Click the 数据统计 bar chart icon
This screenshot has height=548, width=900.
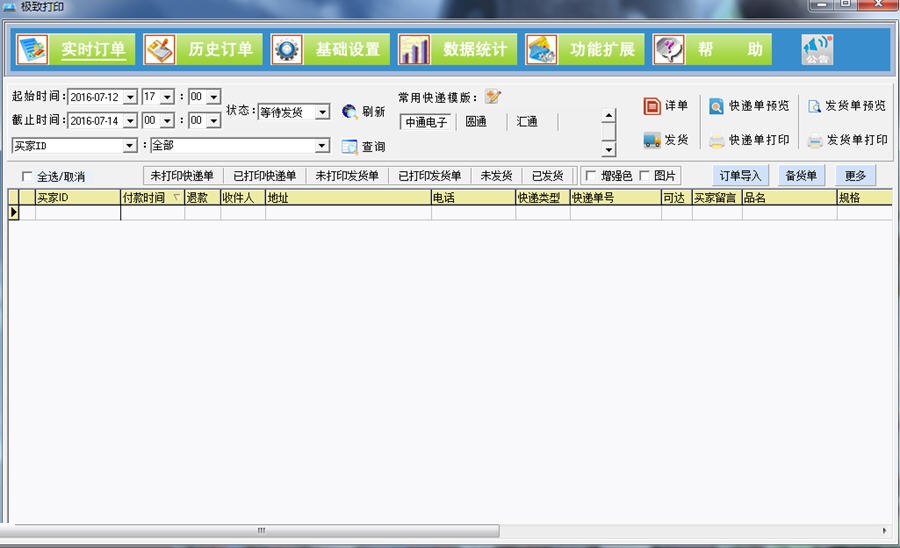point(414,49)
